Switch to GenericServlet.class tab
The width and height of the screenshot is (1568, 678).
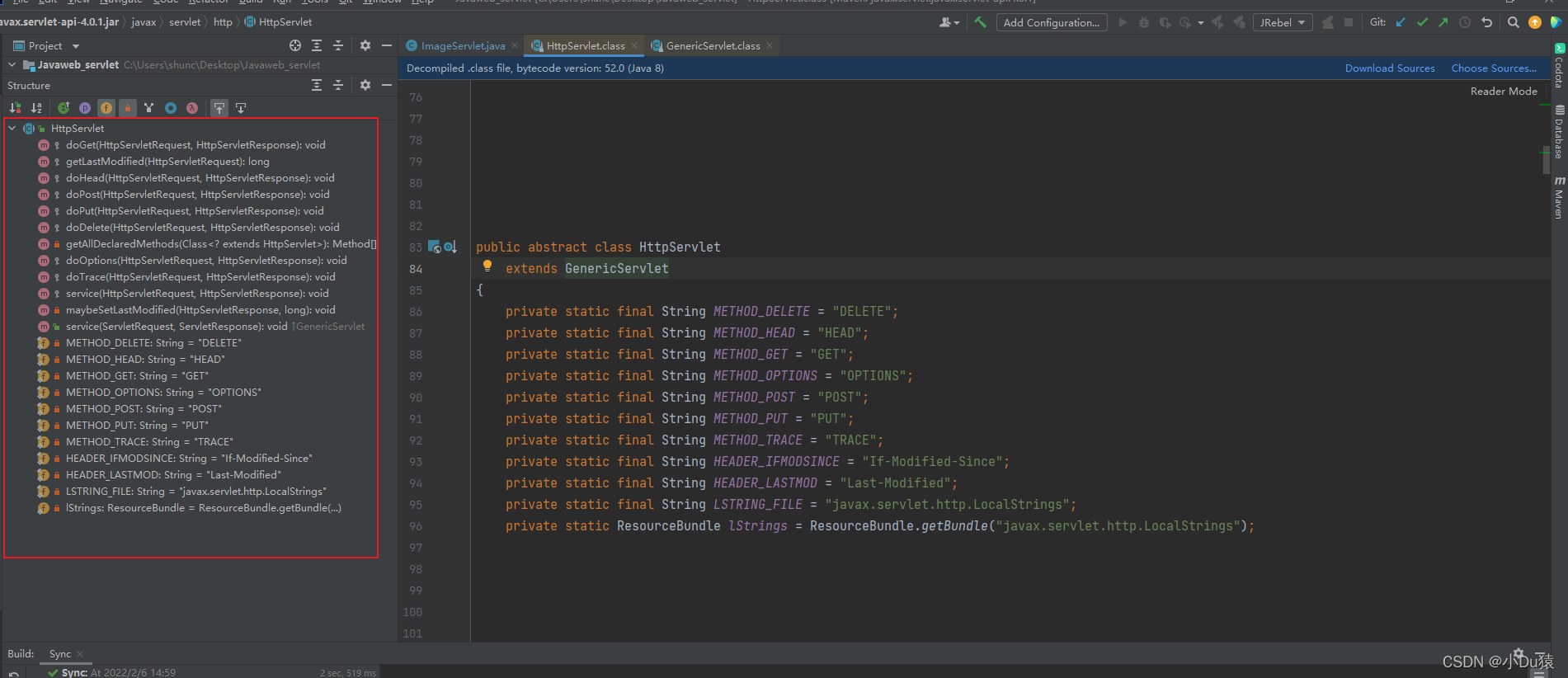[713, 46]
